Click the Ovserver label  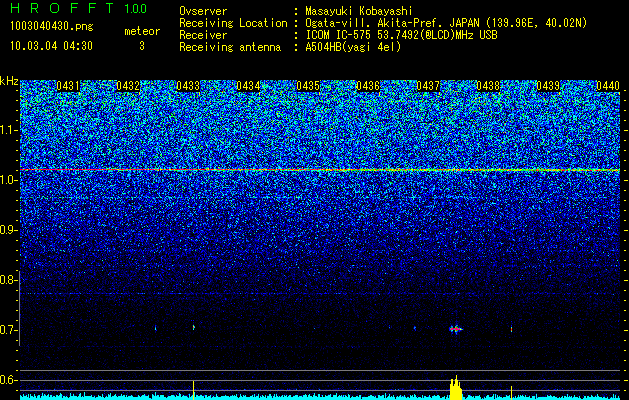click(x=203, y=11)
